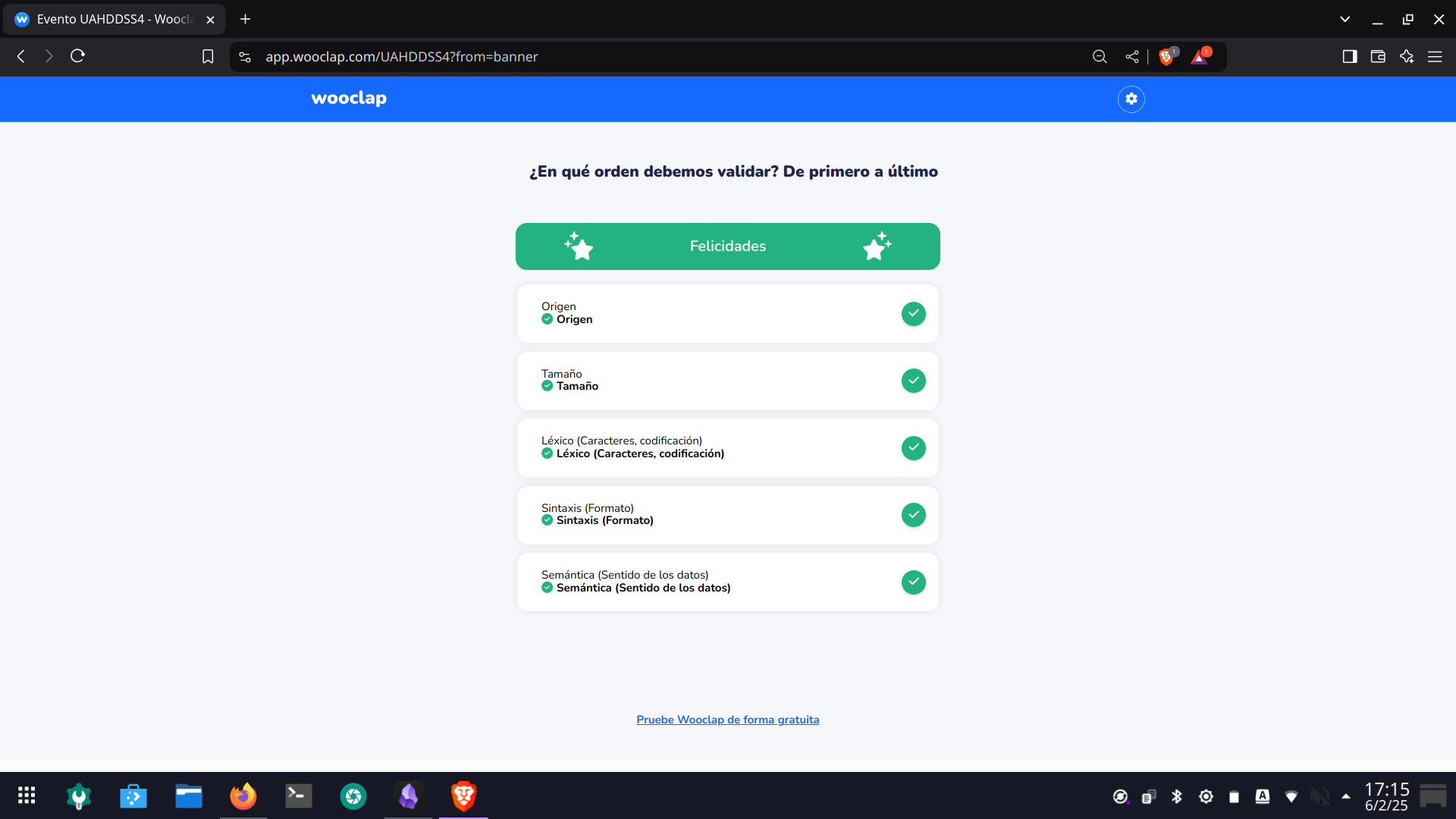Open Wooclap settings gear icon
Screen dimensions: 1456x819
(x=1131, y=99)
